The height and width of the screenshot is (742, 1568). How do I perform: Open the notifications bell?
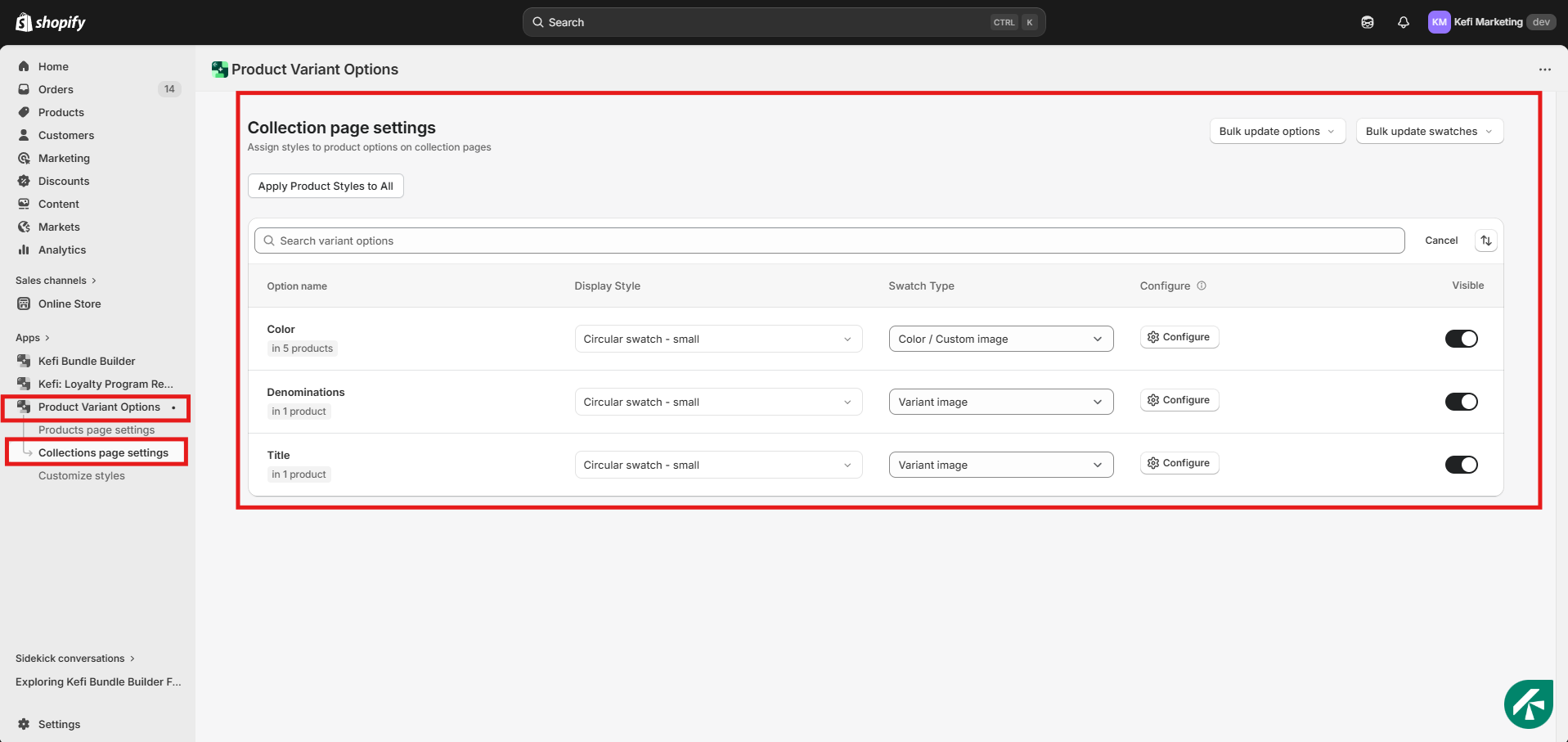point(1403,22)
